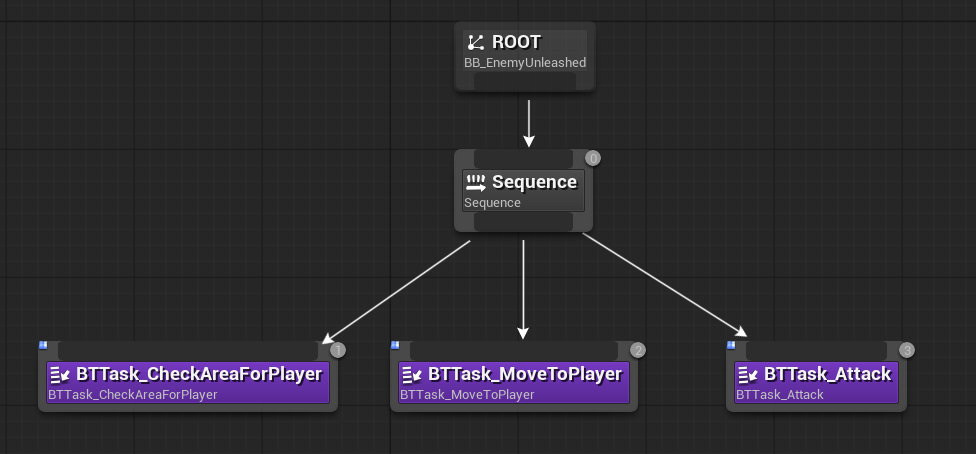Click the Sequence node arrows icon
The width and height of the screenshot is (976, 454).
[476, 183]
